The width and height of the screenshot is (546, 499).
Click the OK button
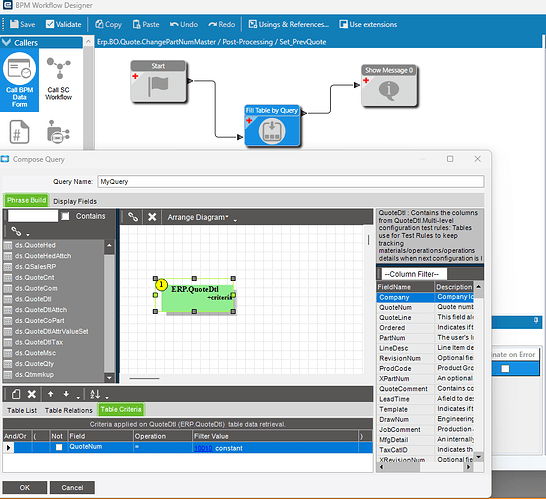tap(24, 488)
